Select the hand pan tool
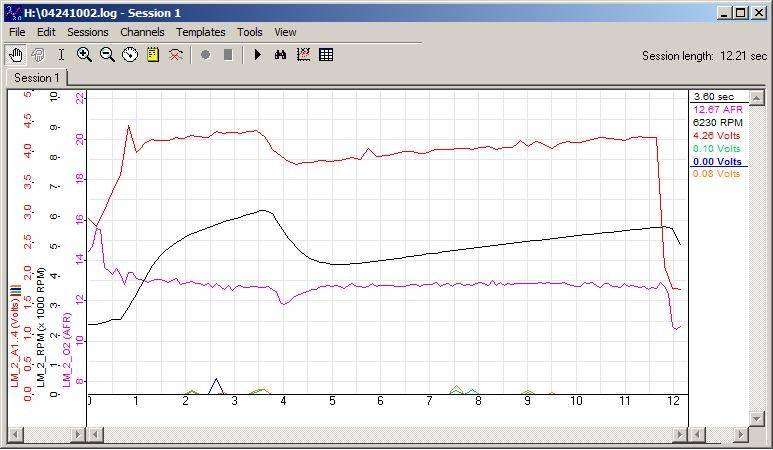The height and width of the screenshot is (450, 773). point(17,55)
